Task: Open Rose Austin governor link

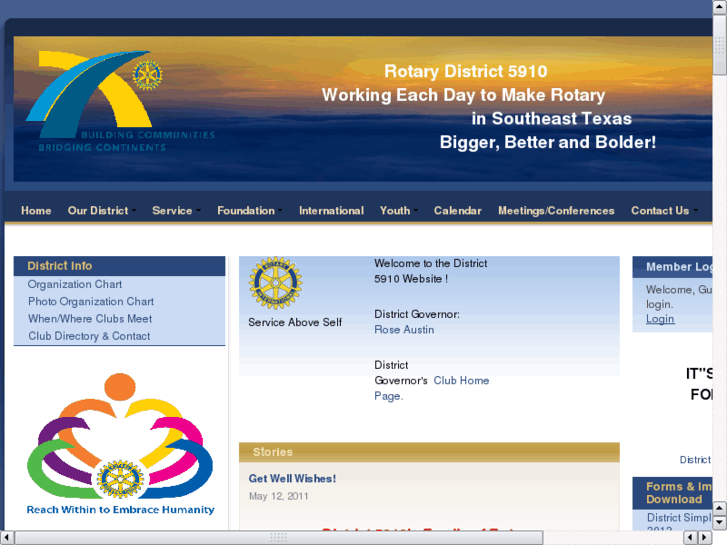Action: 404,330
